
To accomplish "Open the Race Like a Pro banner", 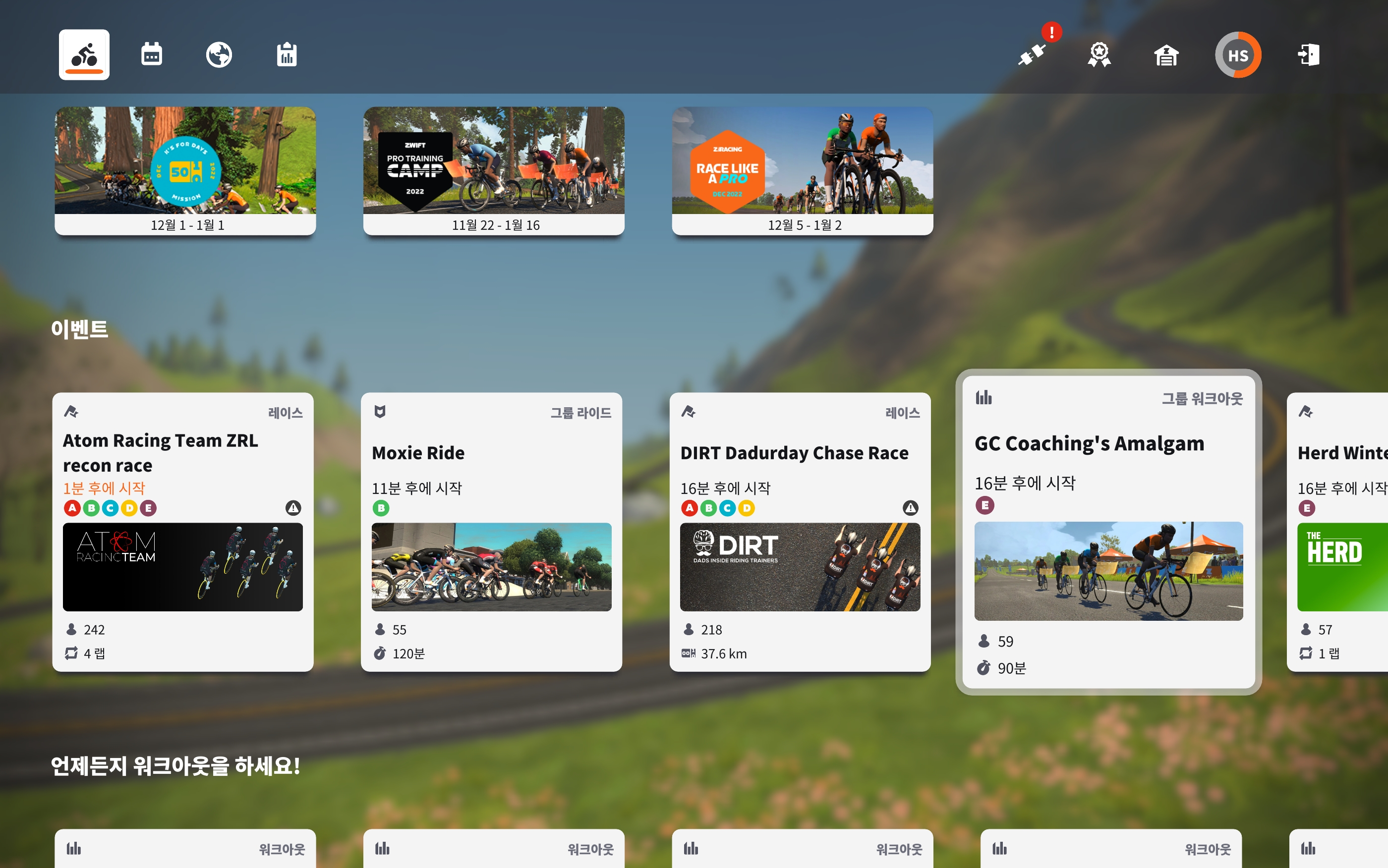I will 802,170.
